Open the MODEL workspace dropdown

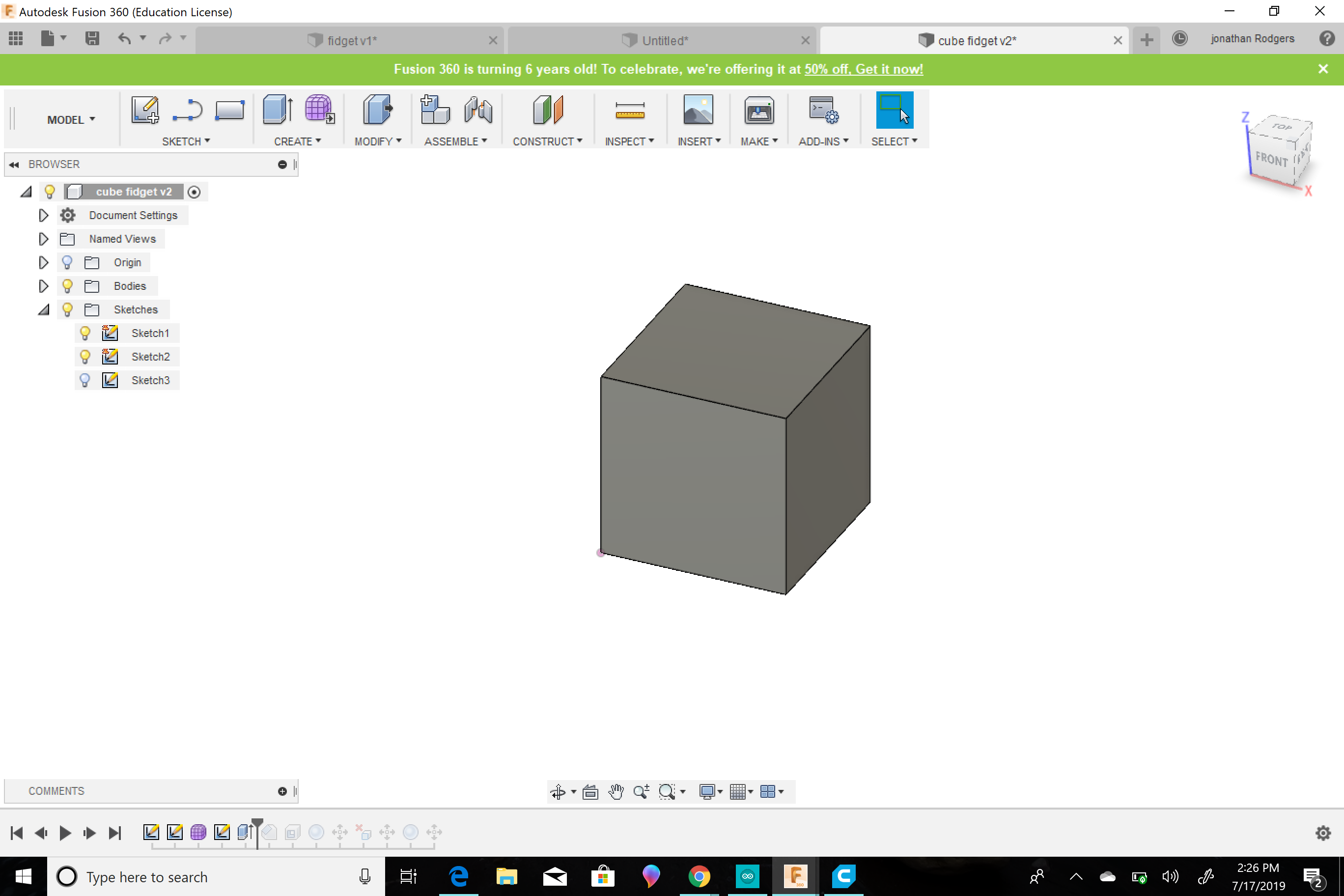[71, 119]
